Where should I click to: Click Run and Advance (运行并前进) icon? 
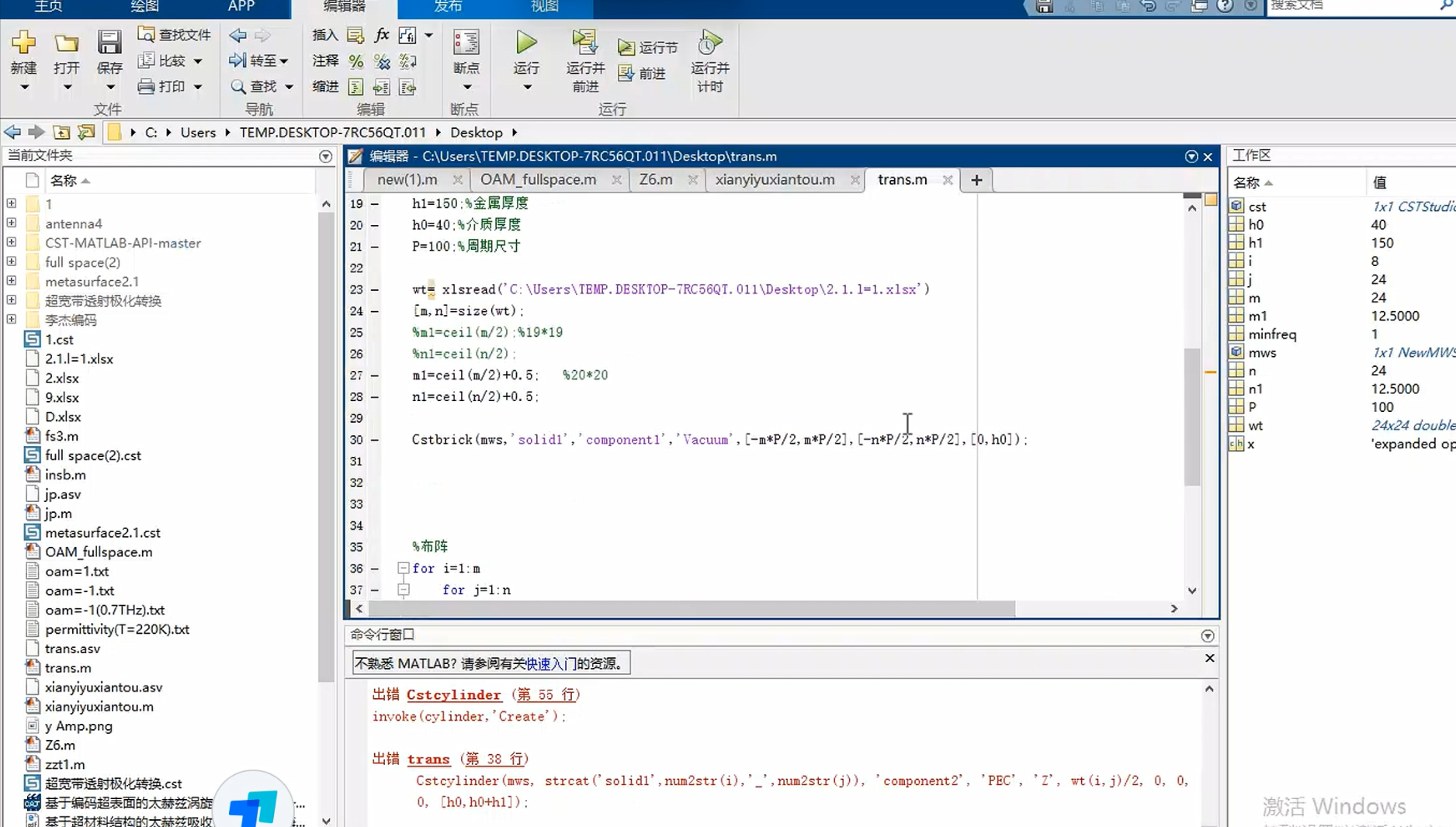pos(584,42)
